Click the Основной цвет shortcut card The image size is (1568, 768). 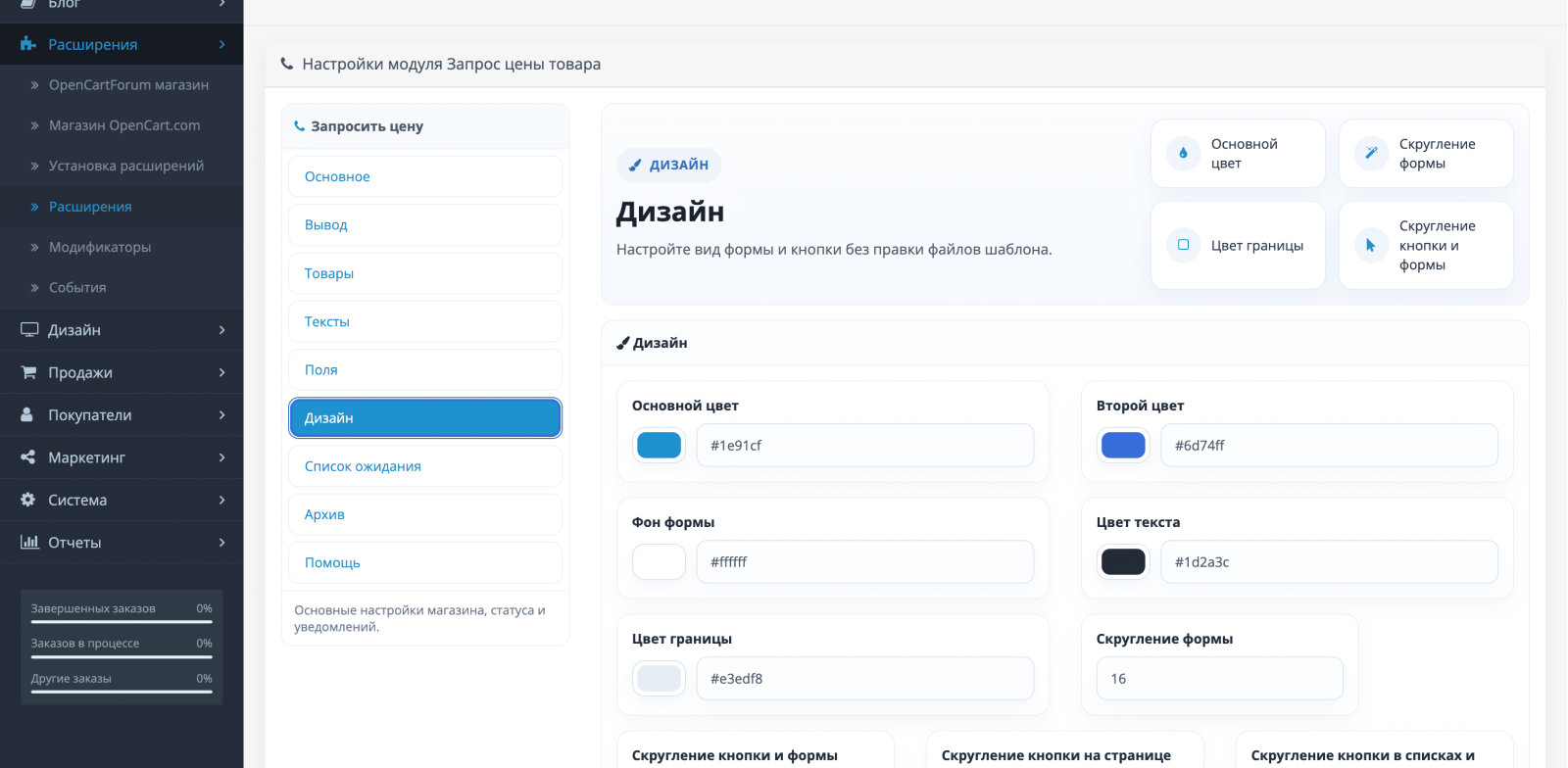(x=1238, y=154)
